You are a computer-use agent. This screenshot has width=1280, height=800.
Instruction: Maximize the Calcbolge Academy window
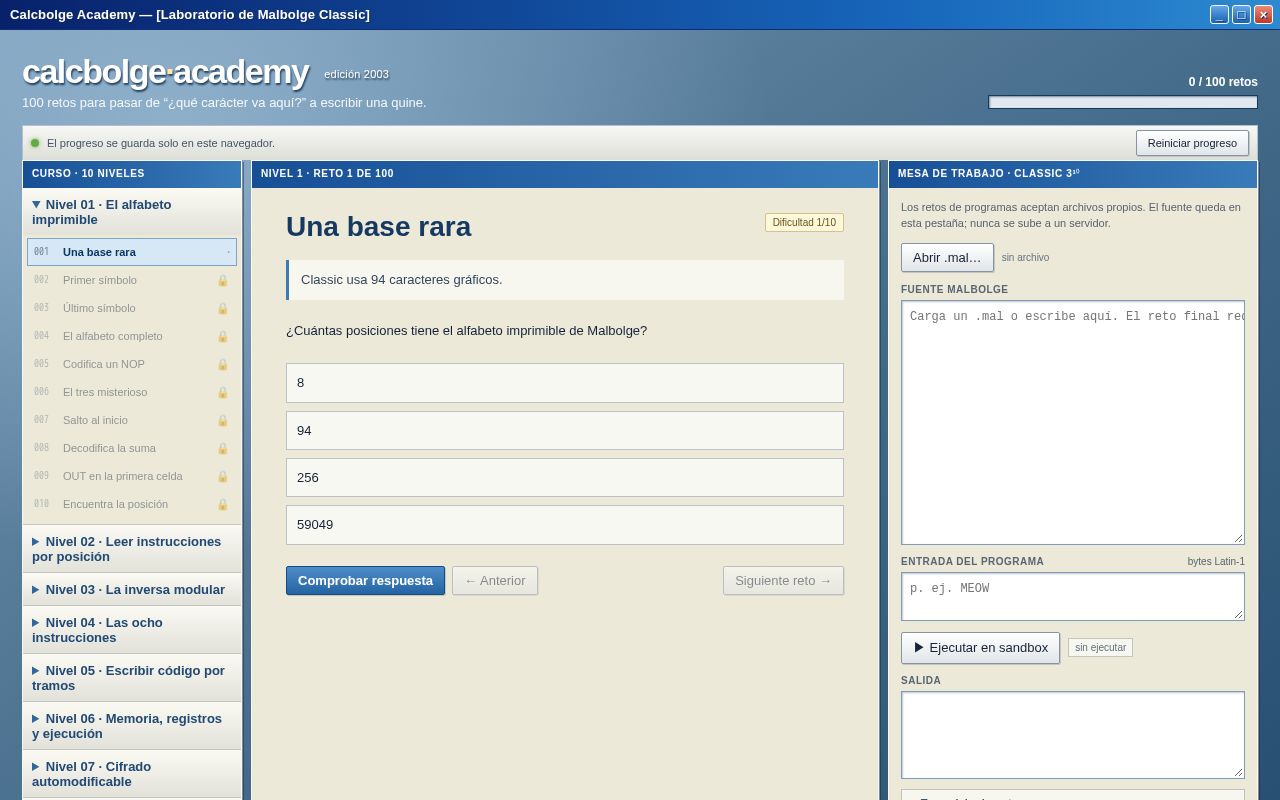pos(1241,15)
